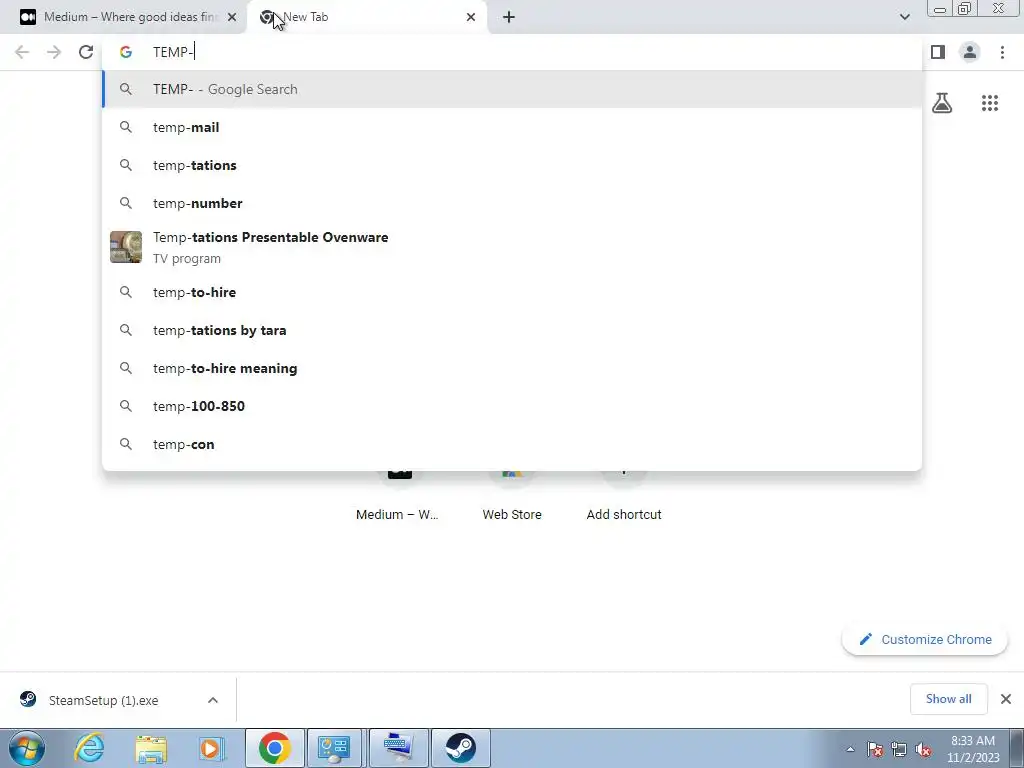Screen dimensions: 1024x768
Task: Close the downloads bar
Action: tap(1006, 699)
